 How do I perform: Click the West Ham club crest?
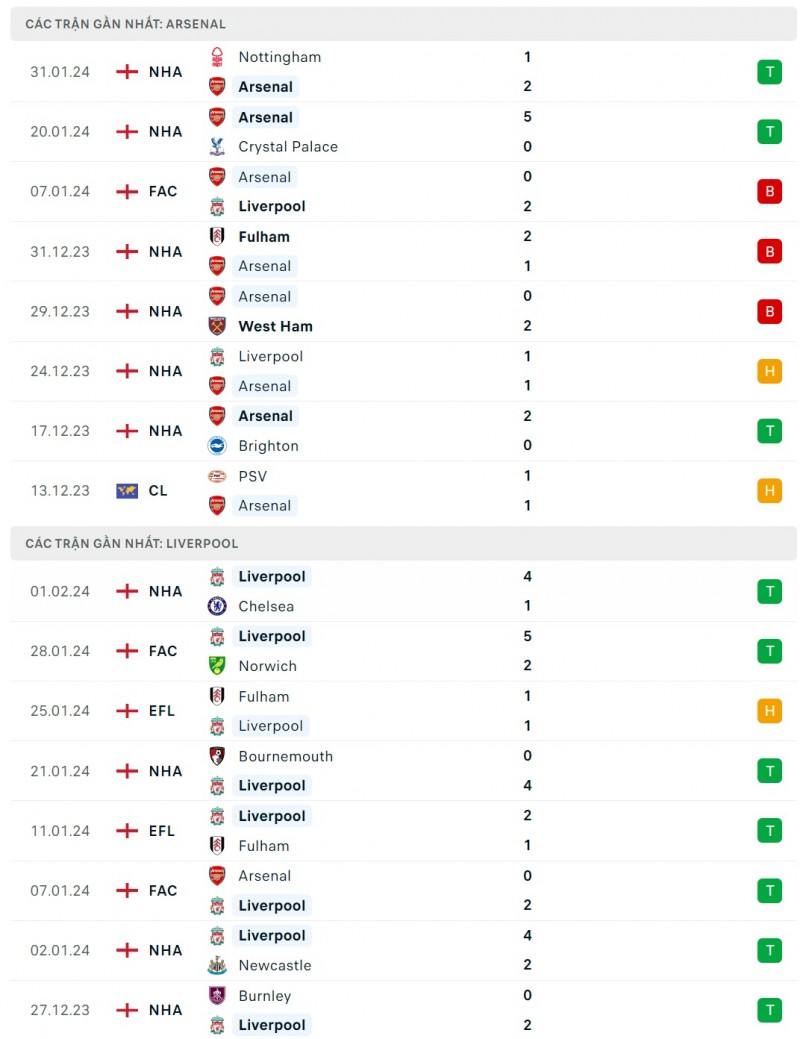(x=217, y=326)
